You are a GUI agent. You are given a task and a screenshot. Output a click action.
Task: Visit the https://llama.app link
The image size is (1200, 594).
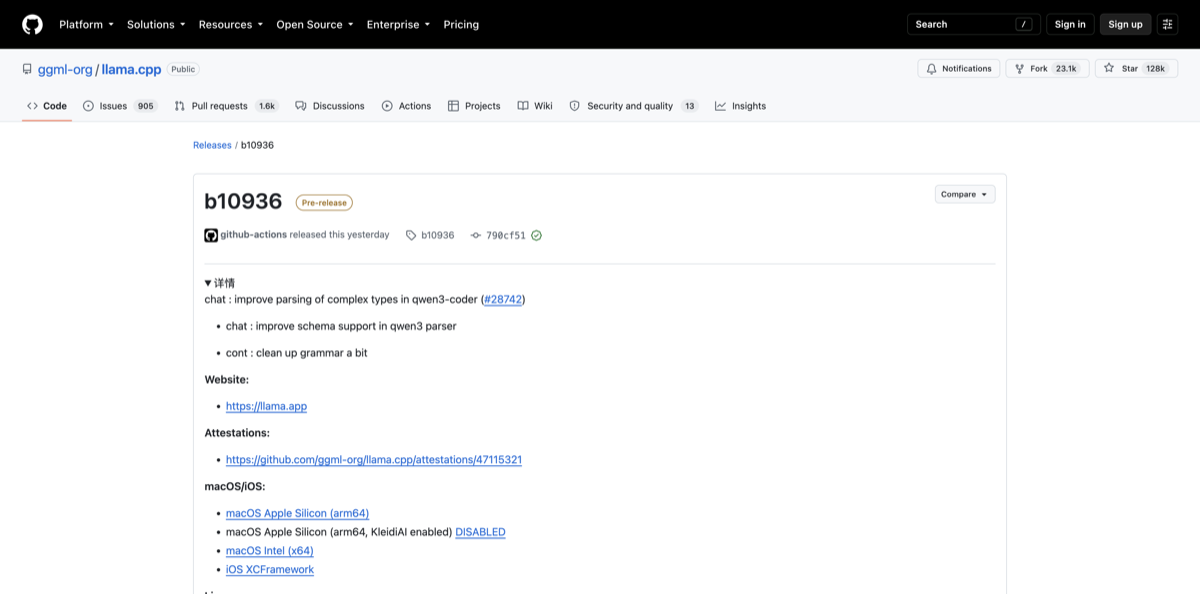point(266,406)
